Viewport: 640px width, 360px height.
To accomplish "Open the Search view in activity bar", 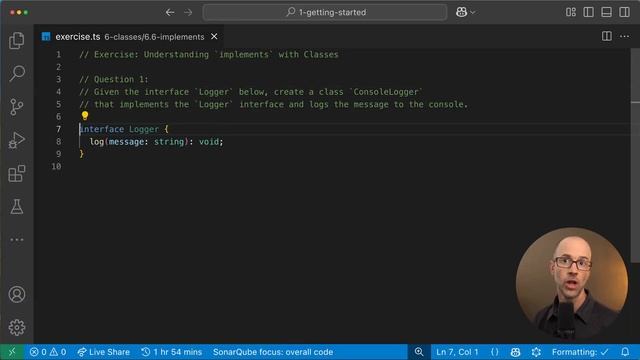I will coord(17,73).
